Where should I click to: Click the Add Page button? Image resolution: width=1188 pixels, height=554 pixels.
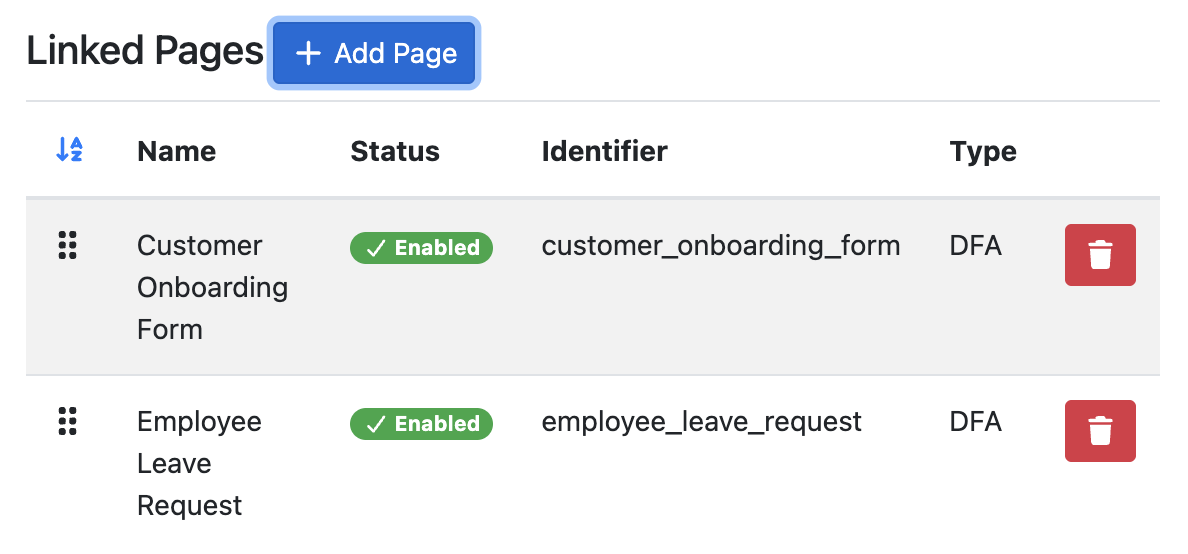(374, 53)
